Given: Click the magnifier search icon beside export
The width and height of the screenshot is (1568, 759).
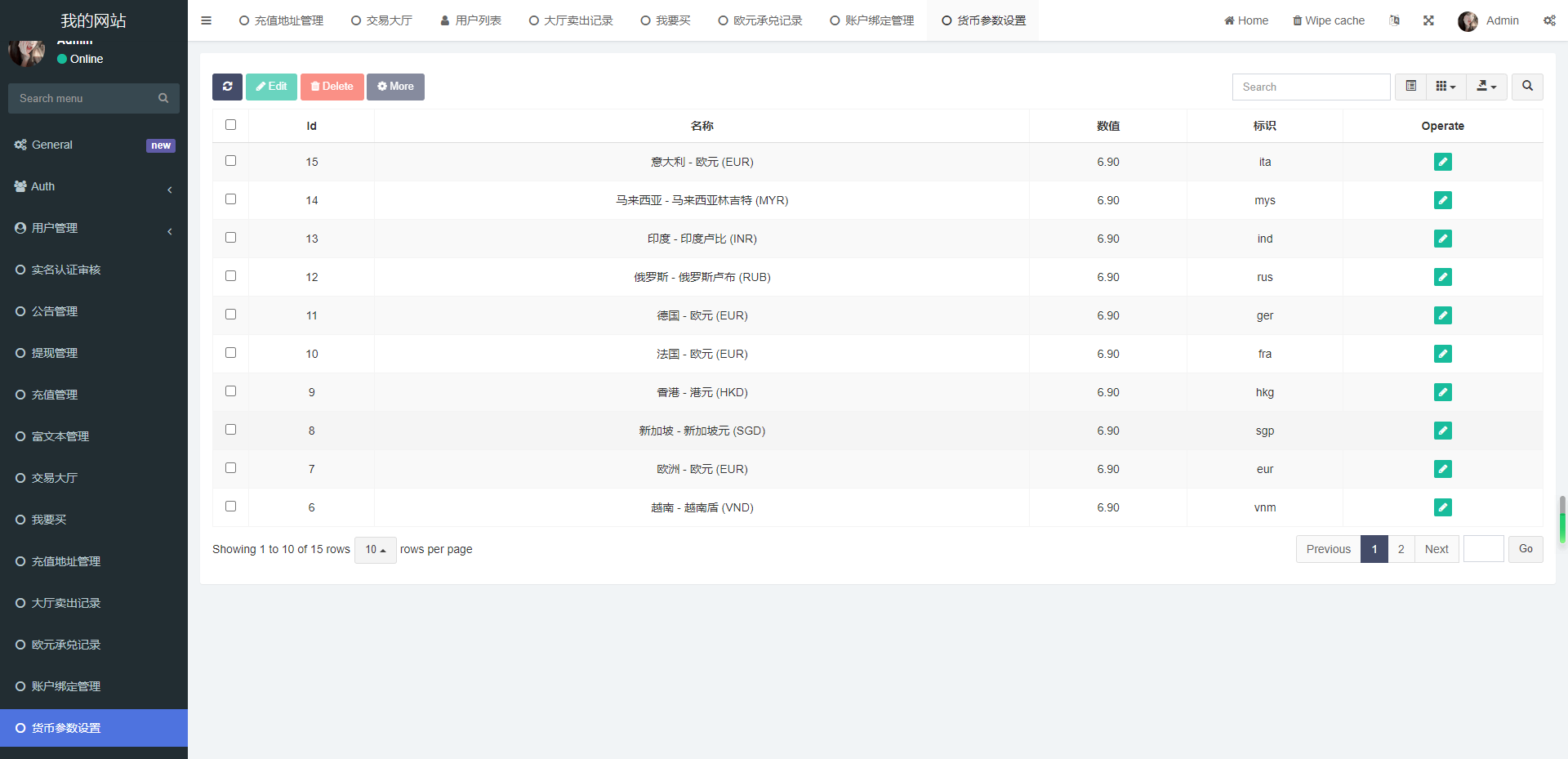Looking at the screenshot, I should (1526, 87).
